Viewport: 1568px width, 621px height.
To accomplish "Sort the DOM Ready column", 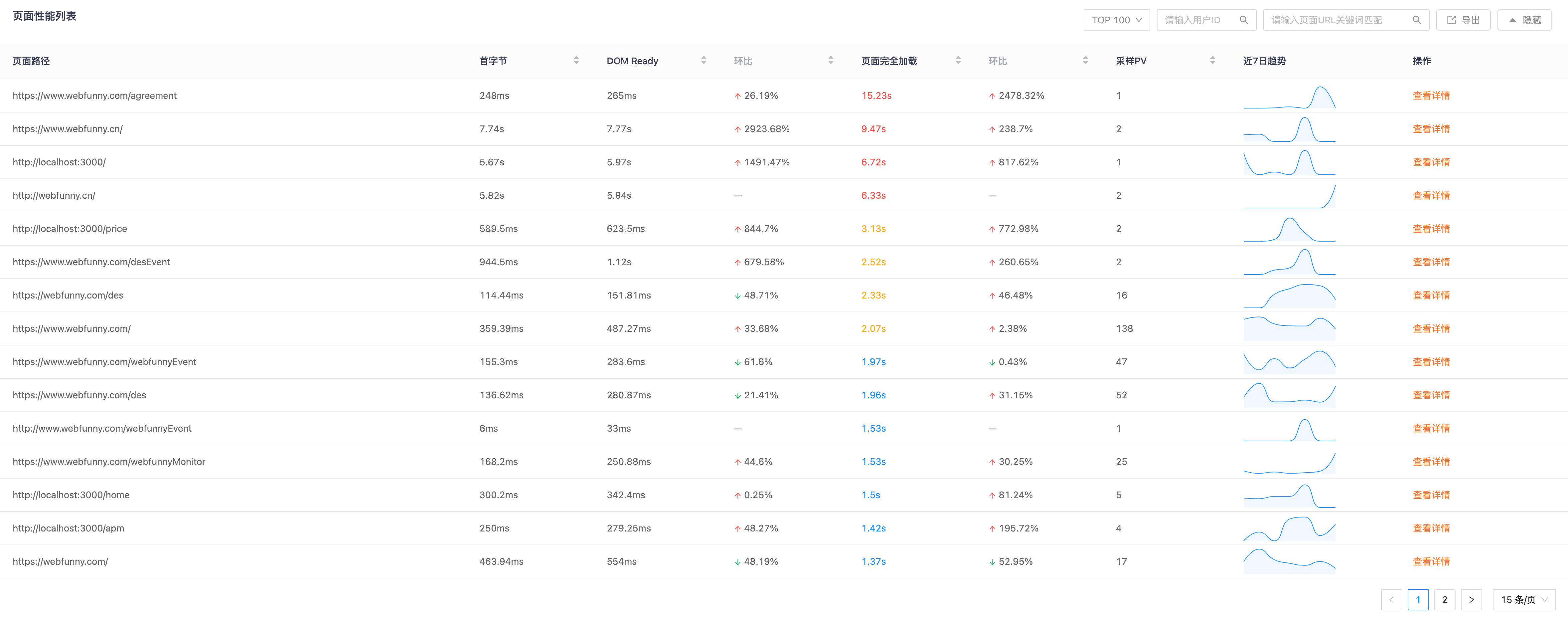I will click(x=703, y=60).
